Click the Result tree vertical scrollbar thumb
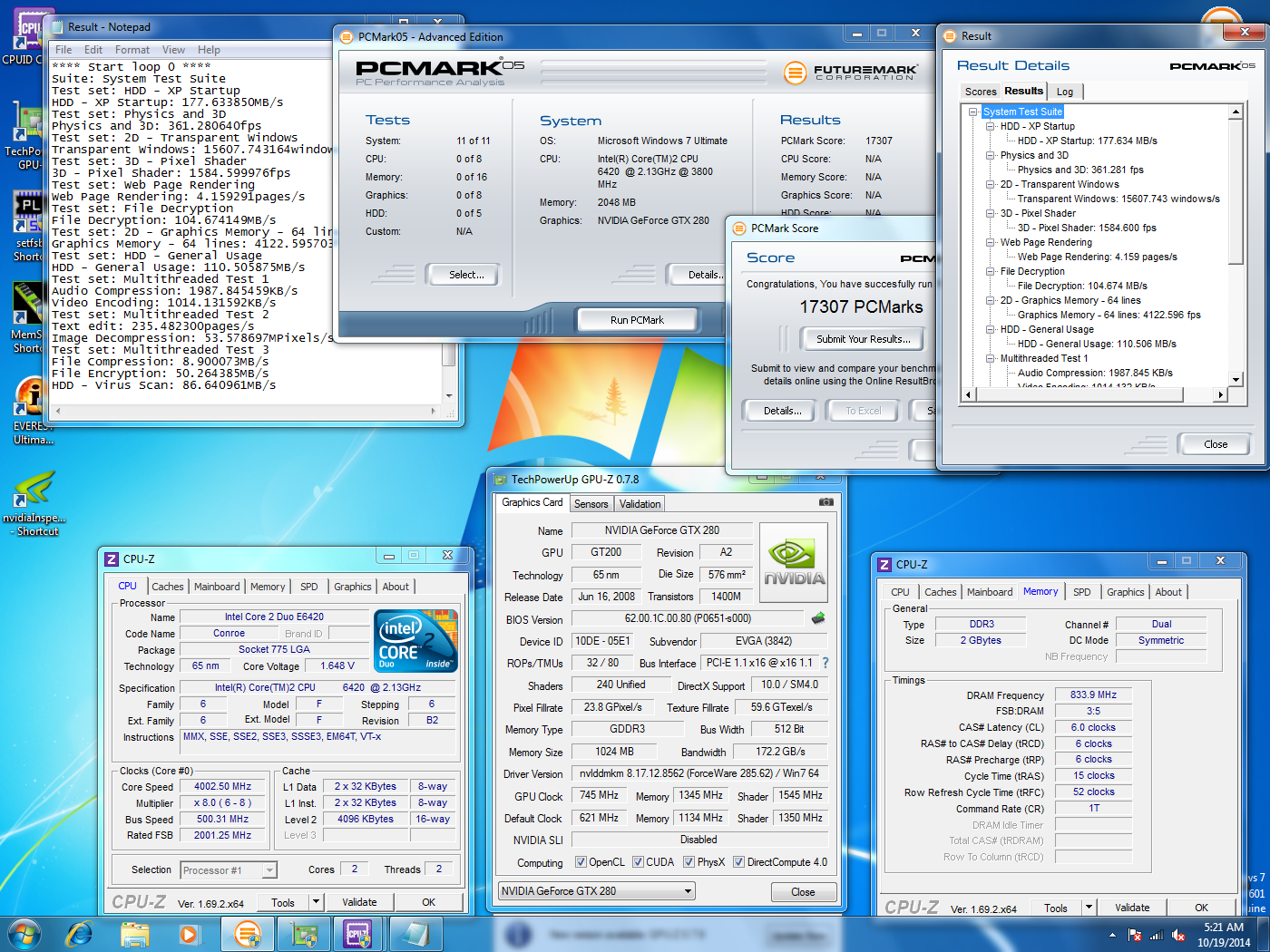This screenshot has height=952, width=1270. [1236, 190]
